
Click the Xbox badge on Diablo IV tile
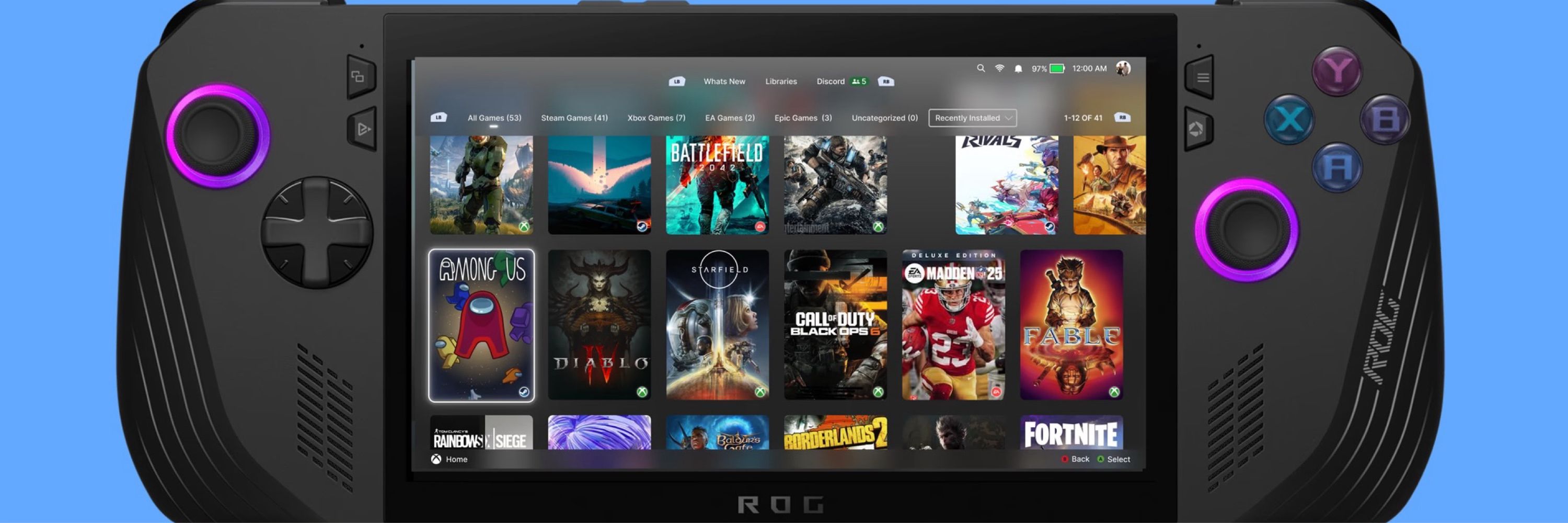click(x=641, y=392)
